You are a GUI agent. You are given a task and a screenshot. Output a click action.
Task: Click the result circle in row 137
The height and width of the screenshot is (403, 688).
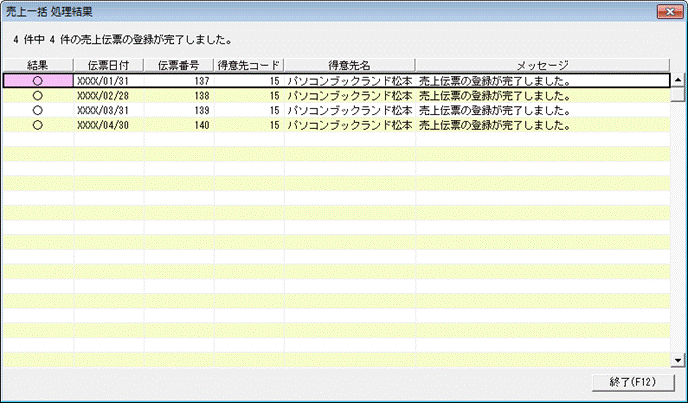(x=38, y=81)
